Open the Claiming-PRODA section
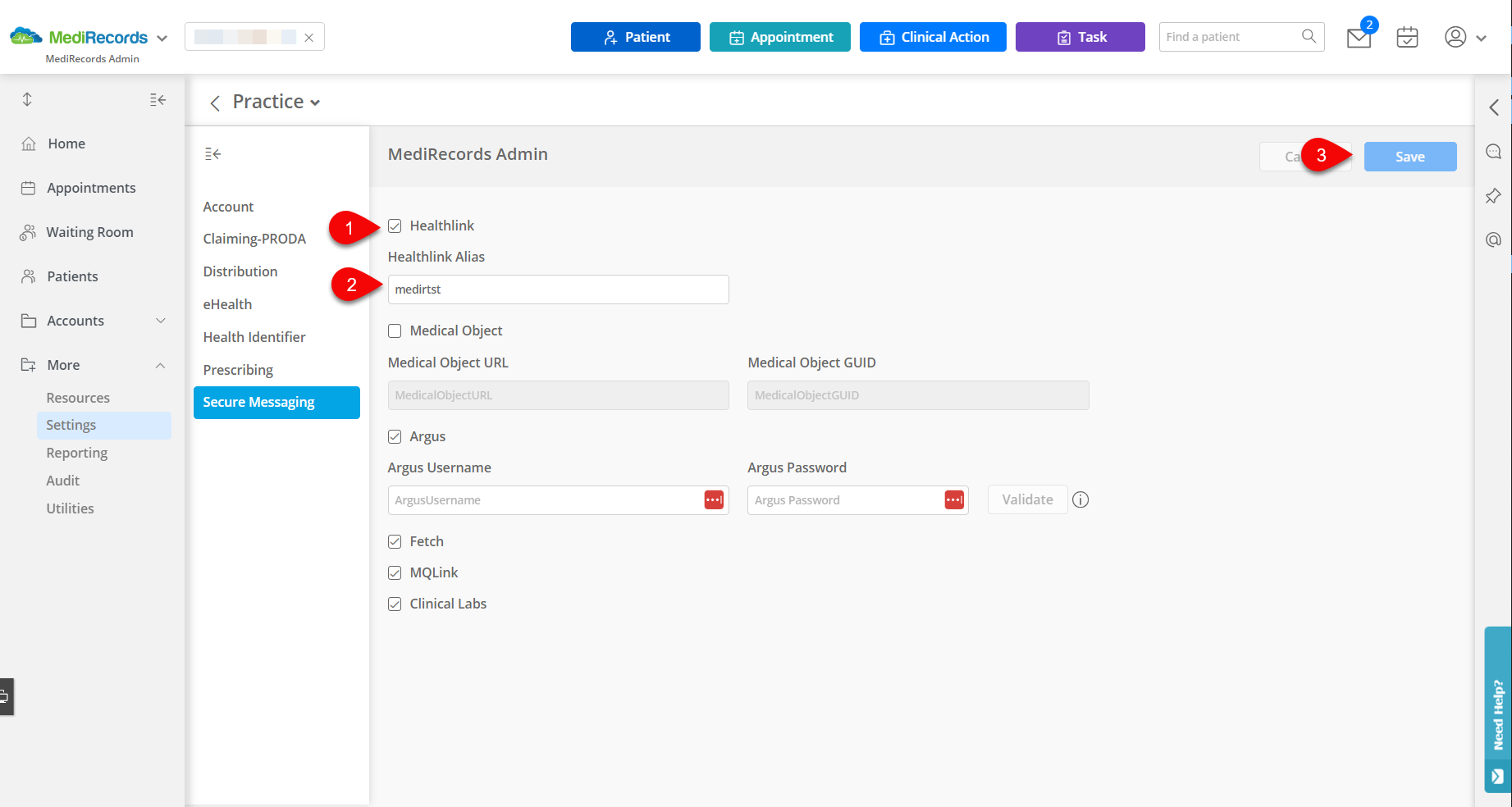 (x=254, y=239)
